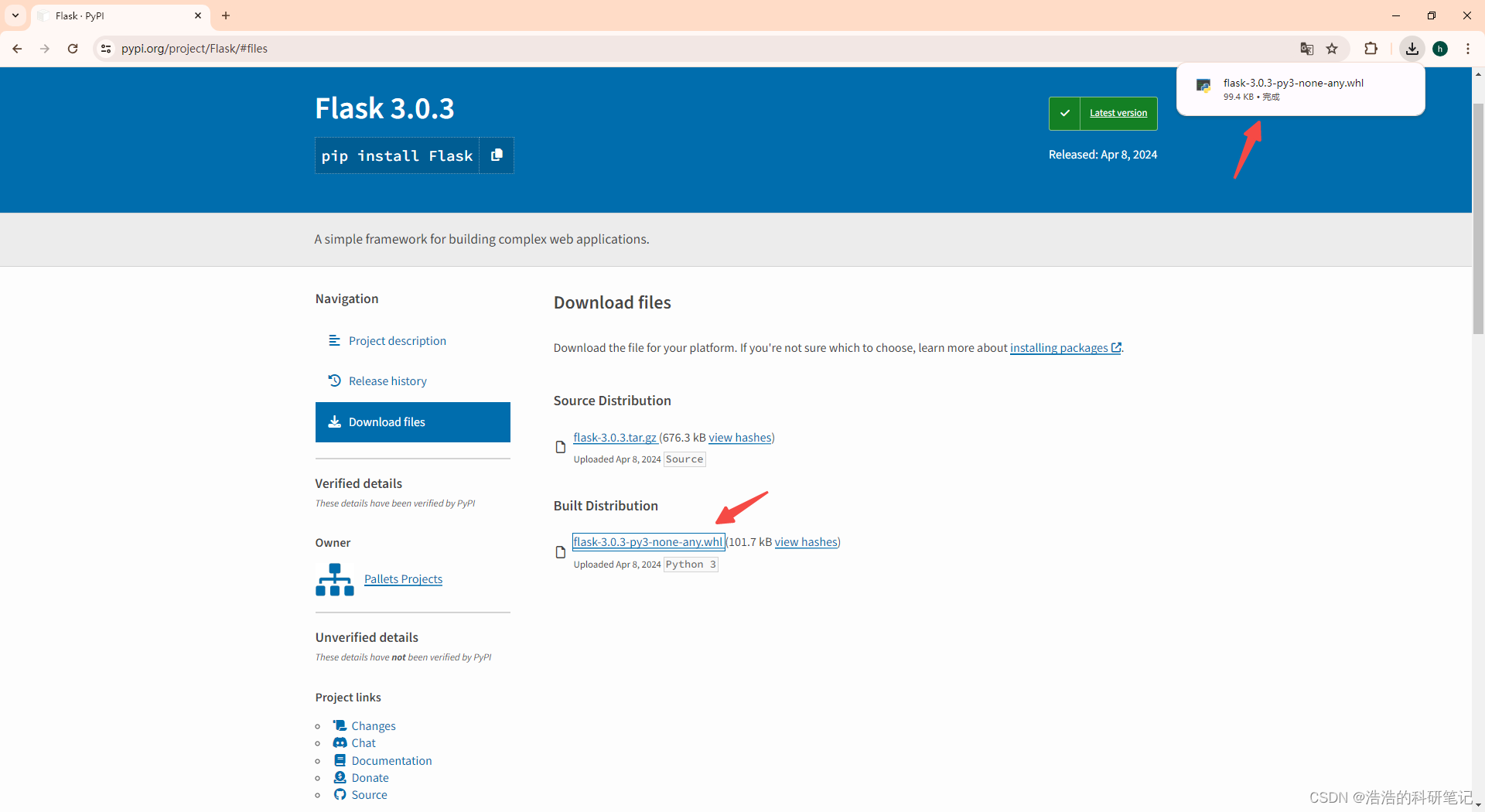
Task: Click the Python file icon in download popup
Action: click(1203, 86)
